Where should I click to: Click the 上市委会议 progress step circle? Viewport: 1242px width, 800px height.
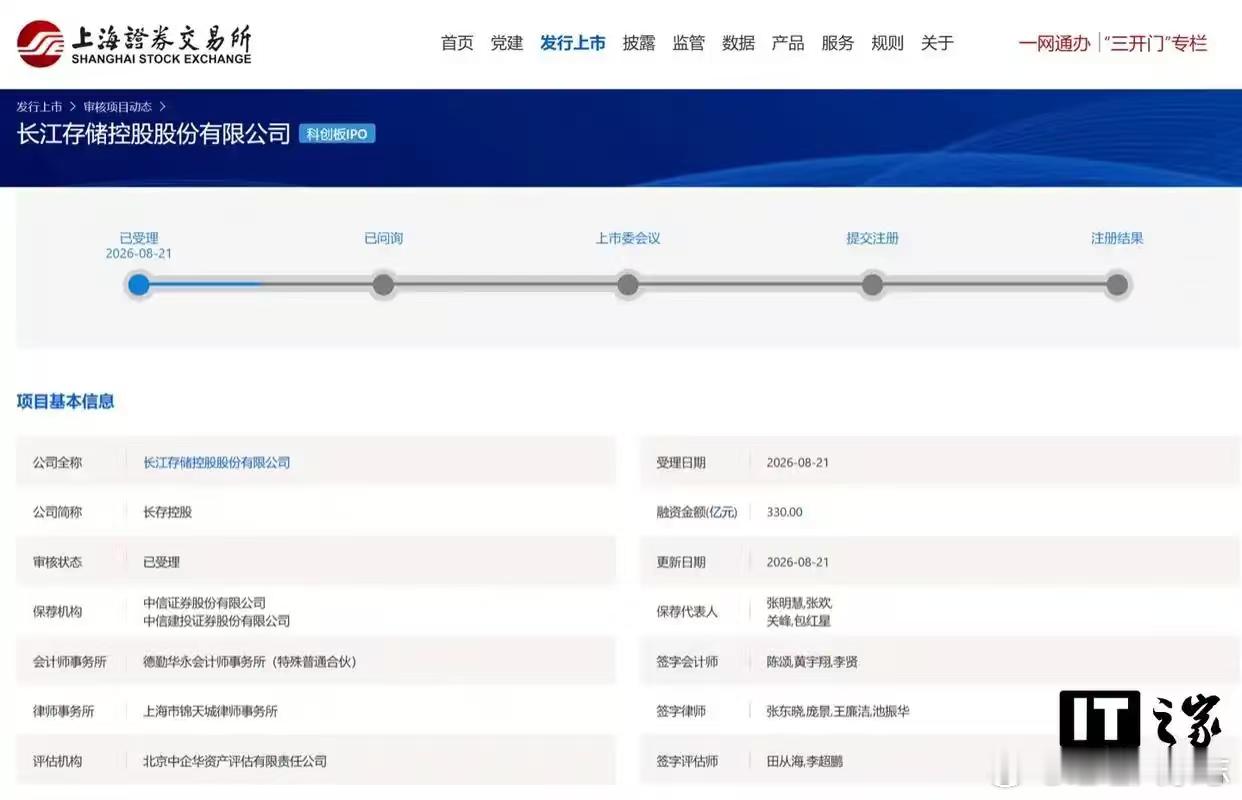[x=628, y=285]
